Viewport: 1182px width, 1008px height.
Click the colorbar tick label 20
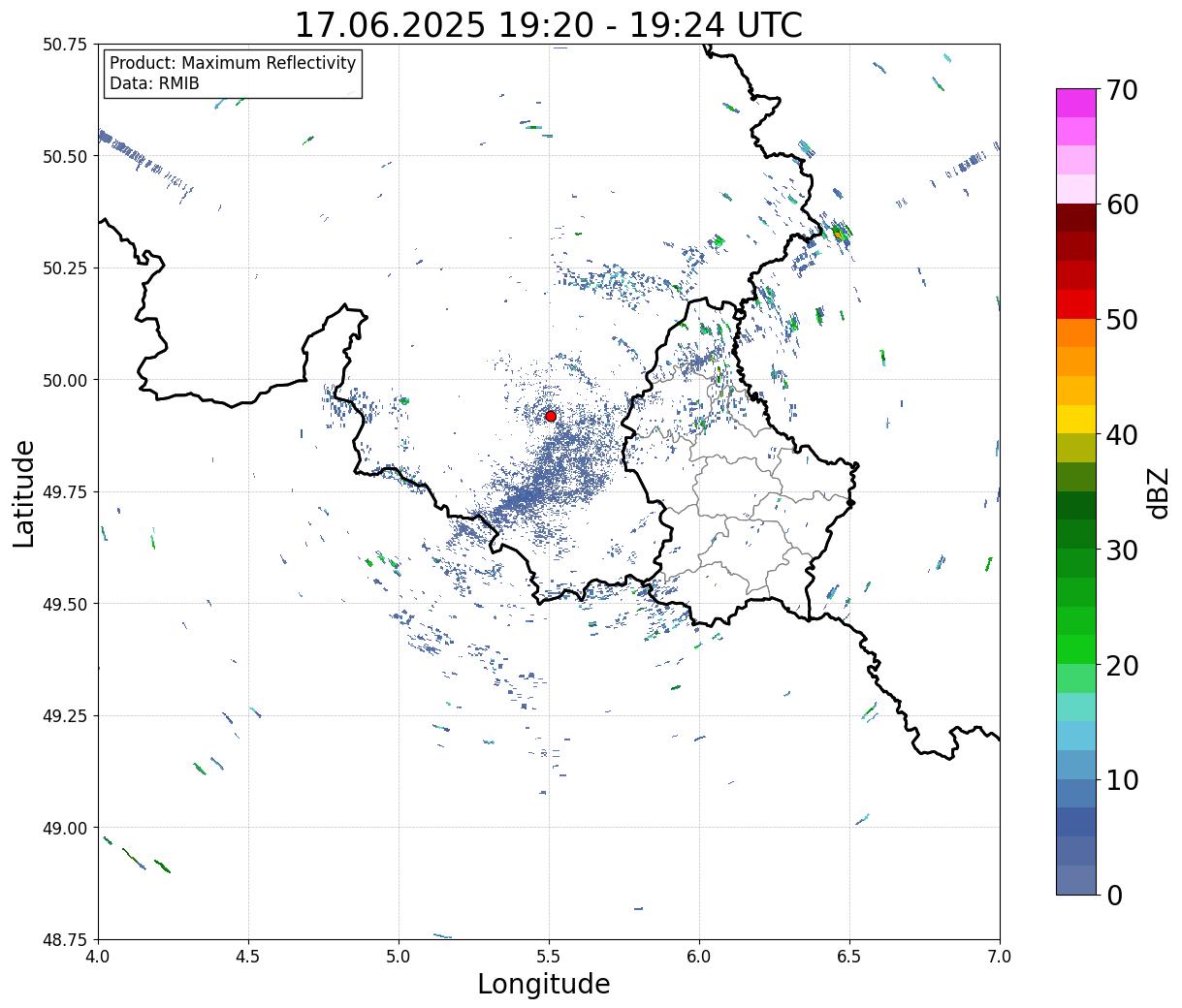1122,665
